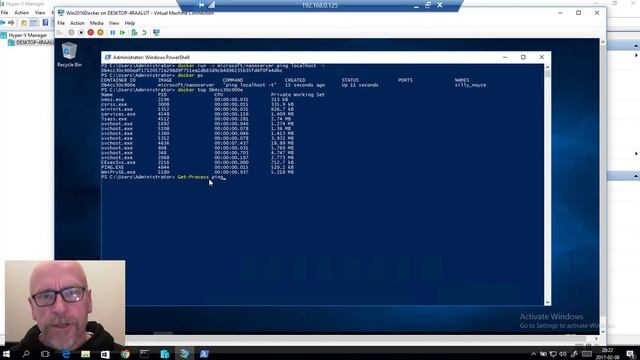Image resolution: width=640 pixels, height=360 pixels.
Task: Click the keyboard input indicator in system tray
Action: tap(586, 354)
